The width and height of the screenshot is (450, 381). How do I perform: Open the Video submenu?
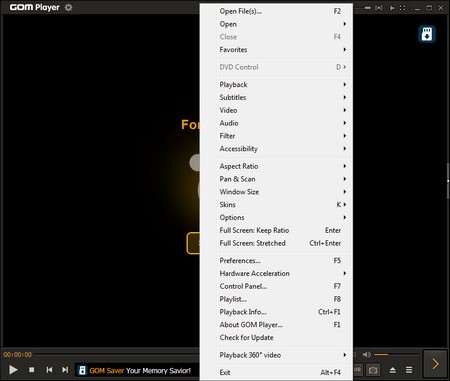click(x=280, y=110)
